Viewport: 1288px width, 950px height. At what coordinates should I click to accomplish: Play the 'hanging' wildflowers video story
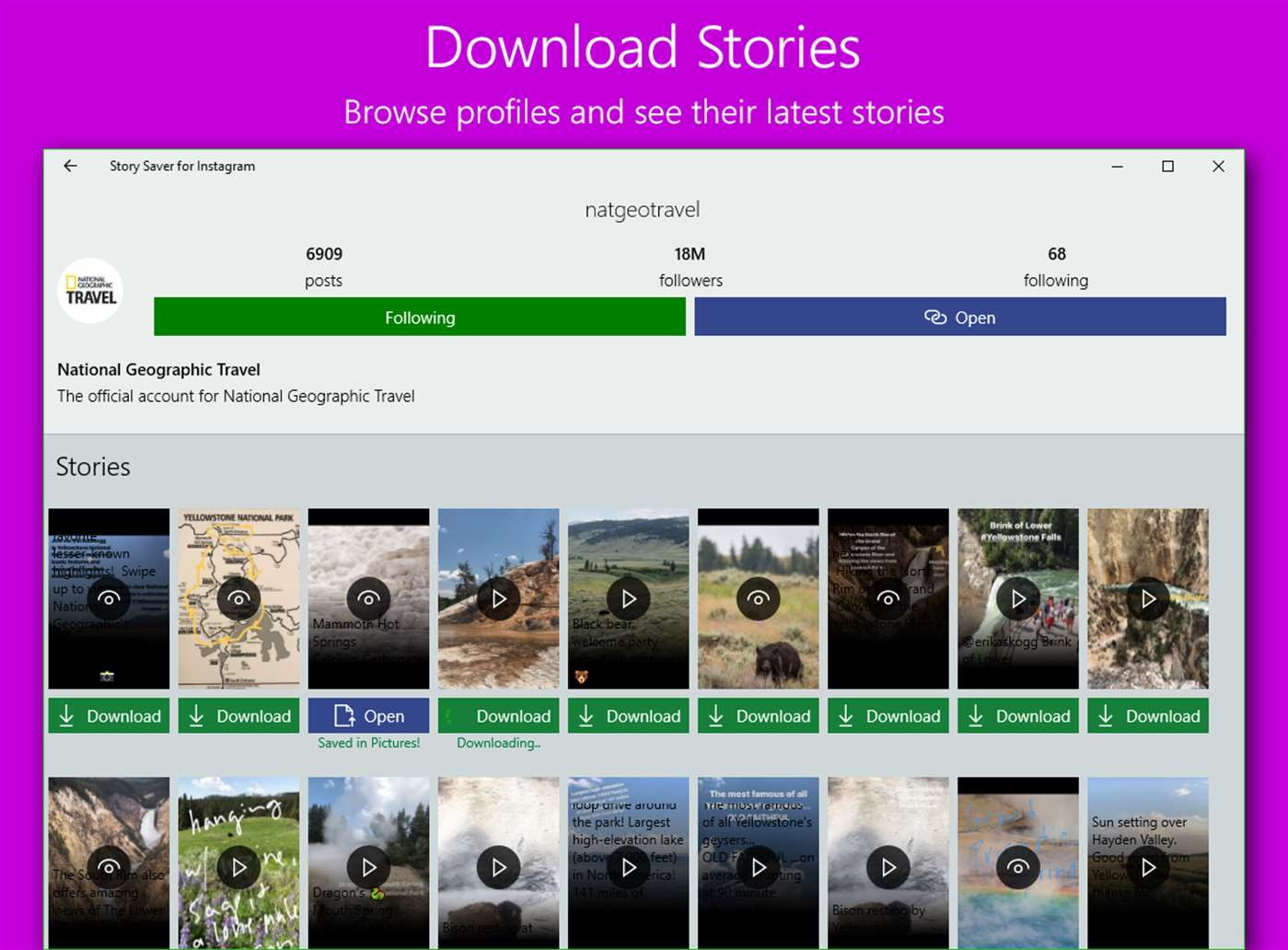click(238, 865)
